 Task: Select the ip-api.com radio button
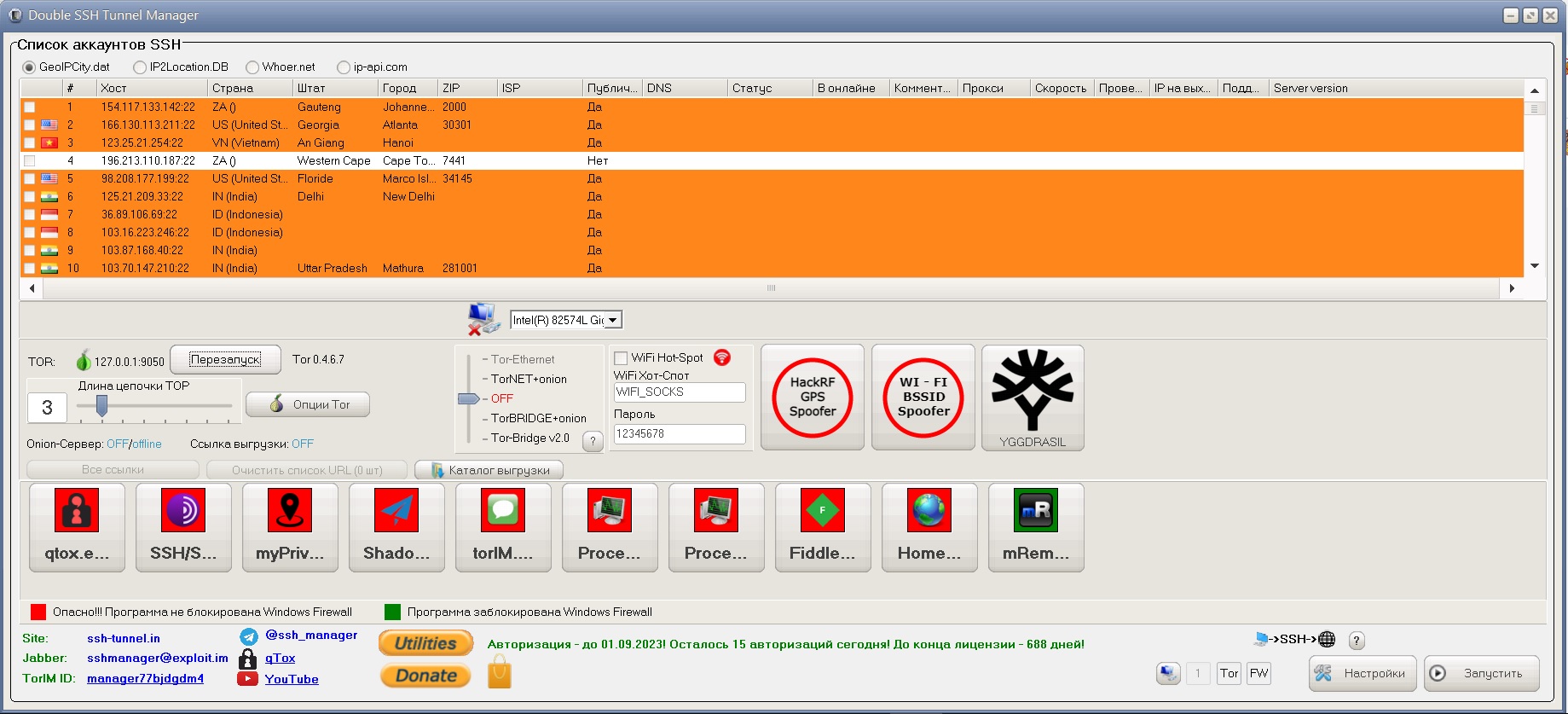(344, 67)
